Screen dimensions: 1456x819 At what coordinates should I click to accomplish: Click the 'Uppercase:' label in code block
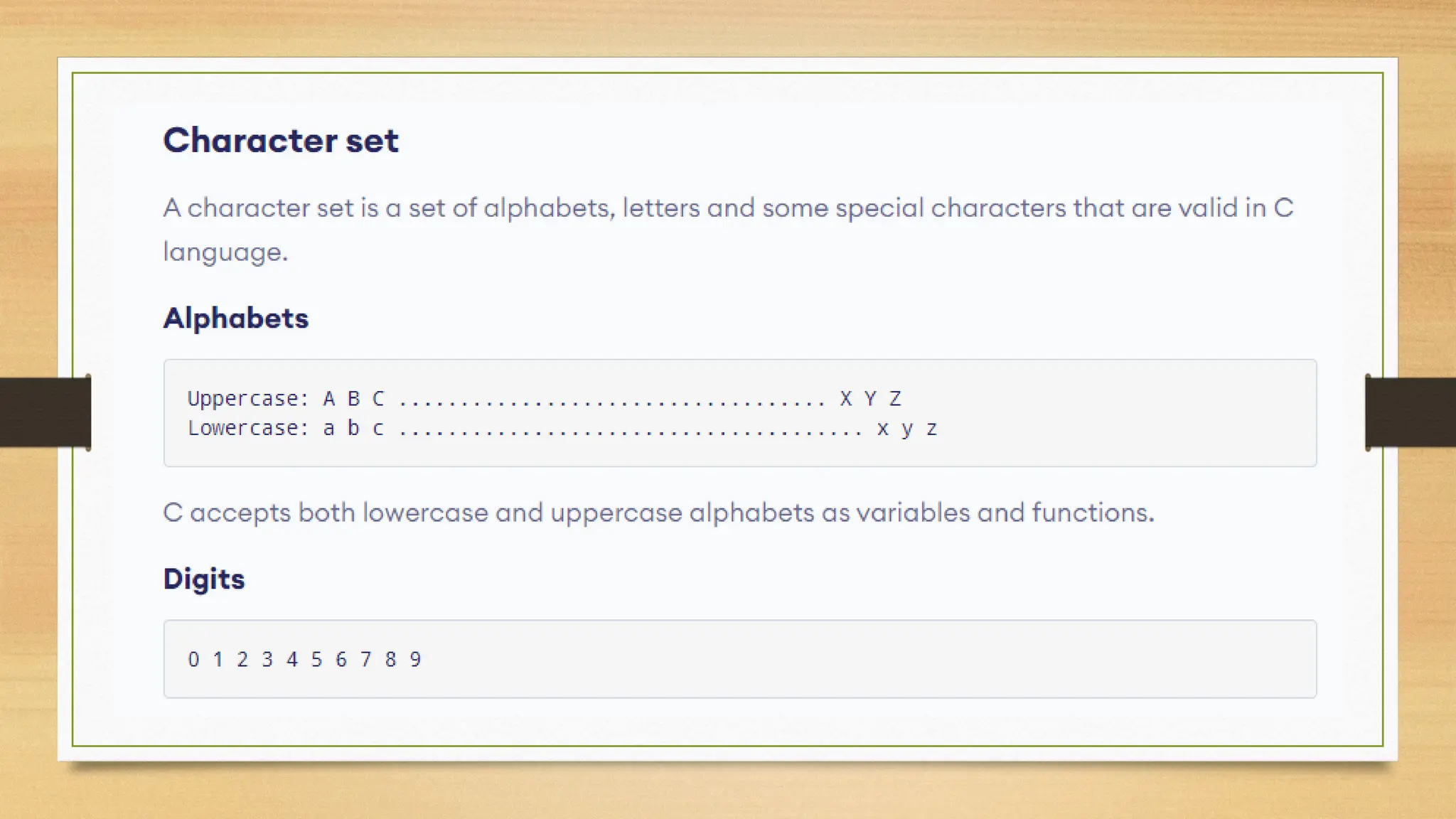(248, 399)
